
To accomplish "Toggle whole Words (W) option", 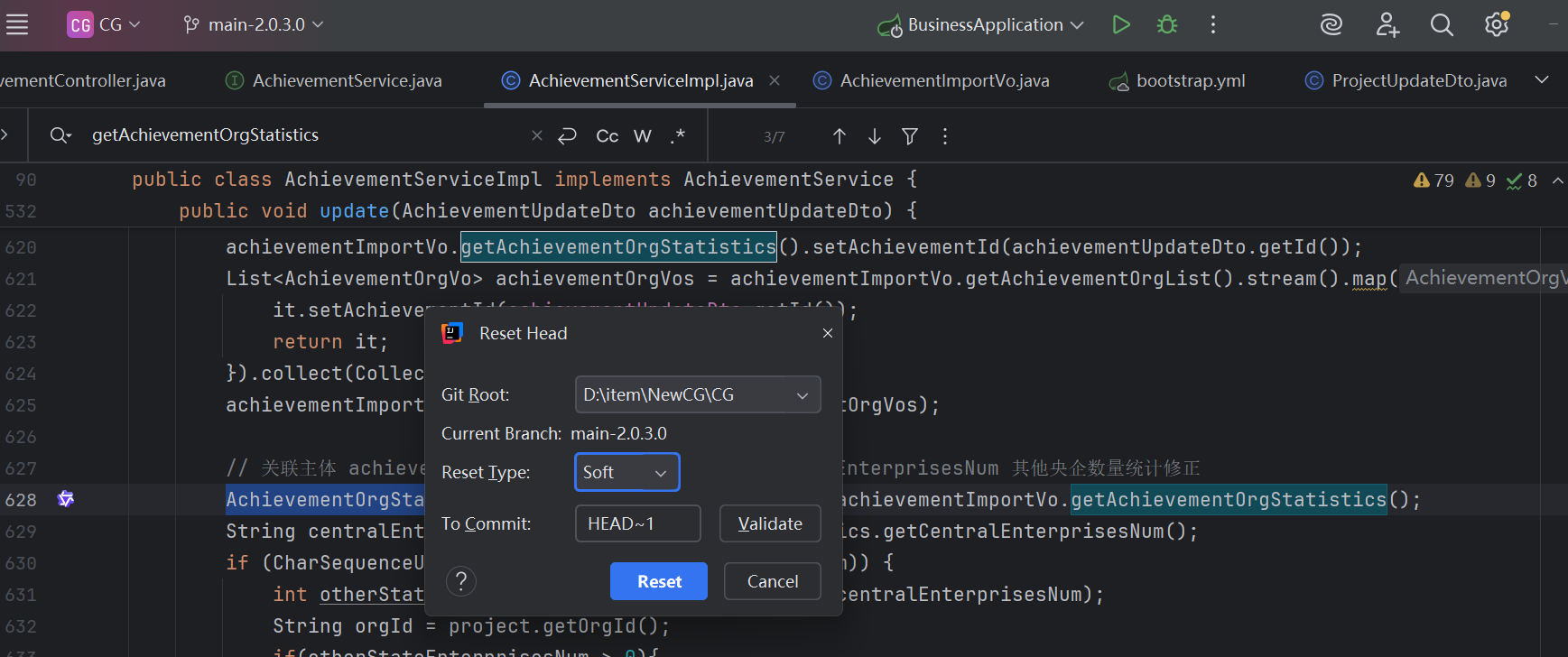I will click(x=643, y=135).
